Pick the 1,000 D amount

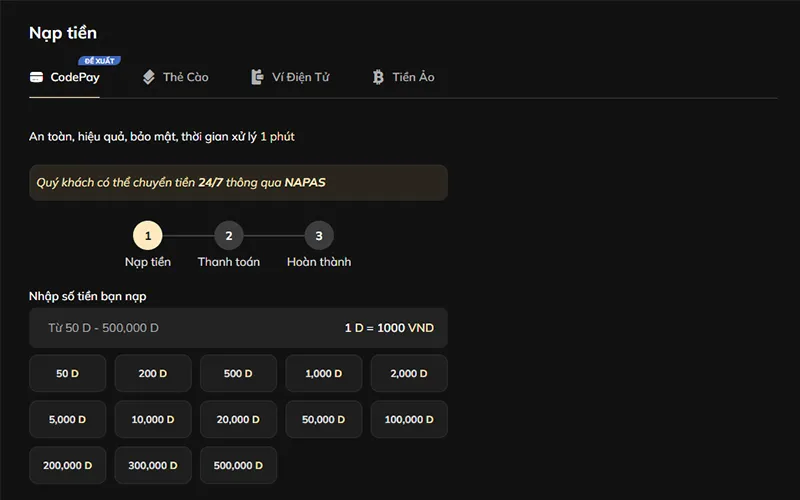(x=324, y=373)
